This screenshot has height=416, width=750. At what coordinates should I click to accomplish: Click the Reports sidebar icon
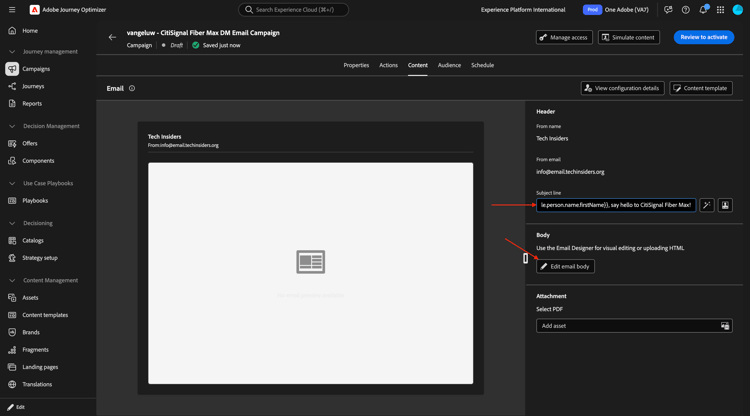12,103
